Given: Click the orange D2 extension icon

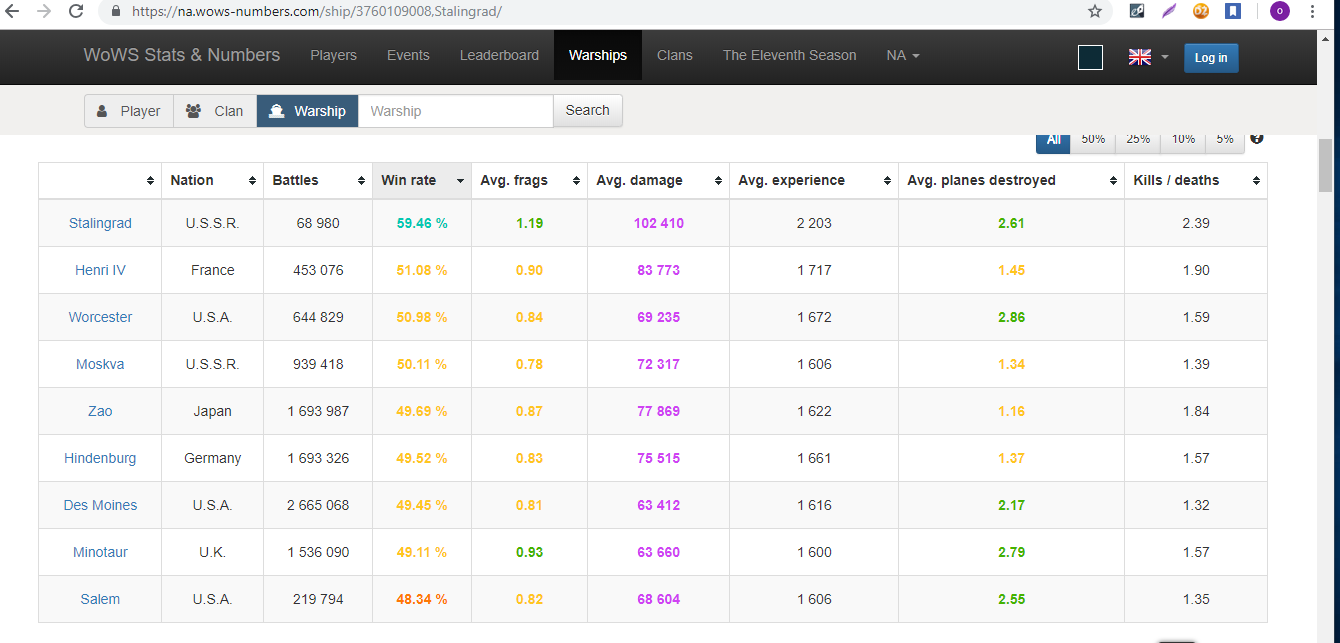Looking at the screenshot, I should (1201, 12).
